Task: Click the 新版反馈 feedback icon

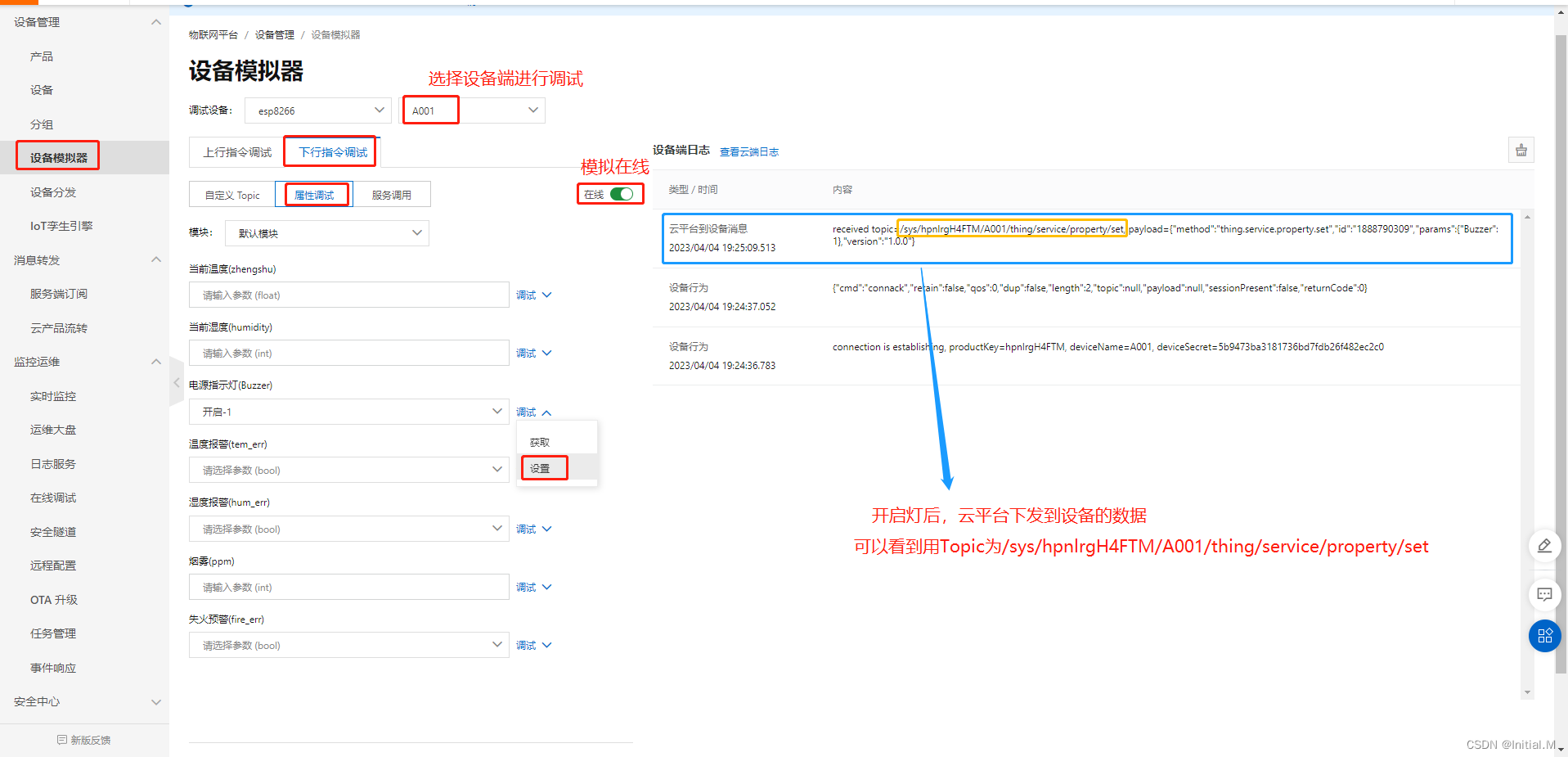Action: (x=62, y=740)
